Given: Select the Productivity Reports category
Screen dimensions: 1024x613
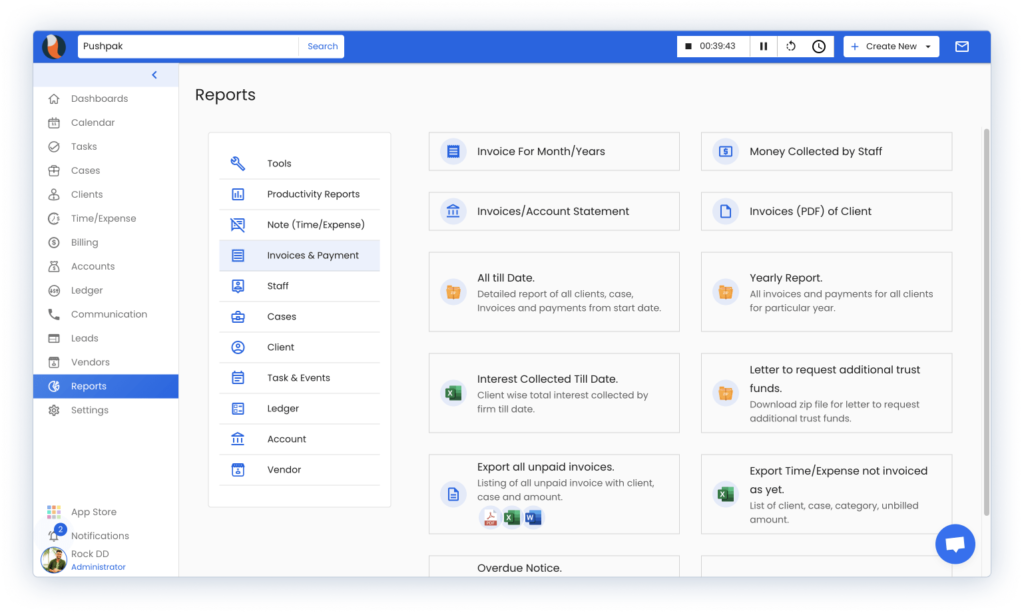Looking at the screenshot, I should point(300,194).
